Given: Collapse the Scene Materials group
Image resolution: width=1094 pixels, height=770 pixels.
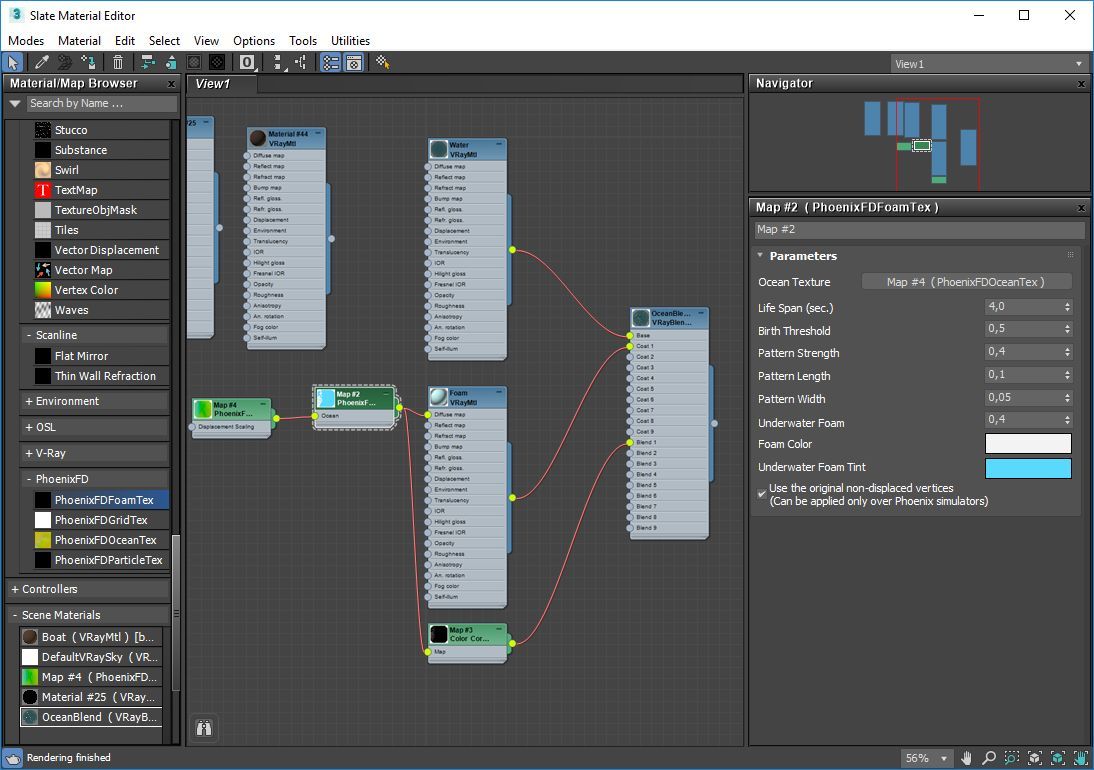Looking at the screenshot, I should point(15,615).
